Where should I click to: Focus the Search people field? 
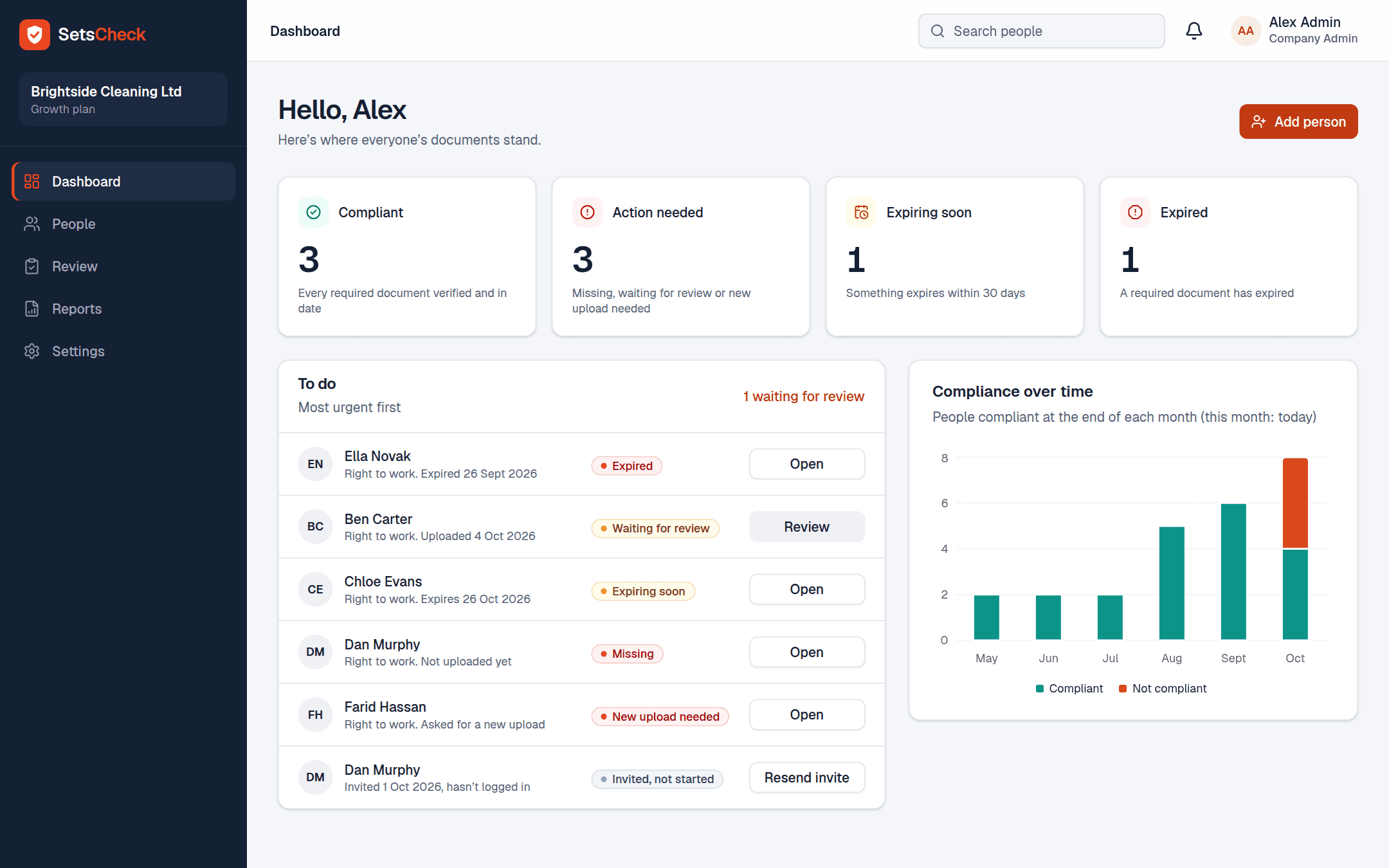(1041, 31)
